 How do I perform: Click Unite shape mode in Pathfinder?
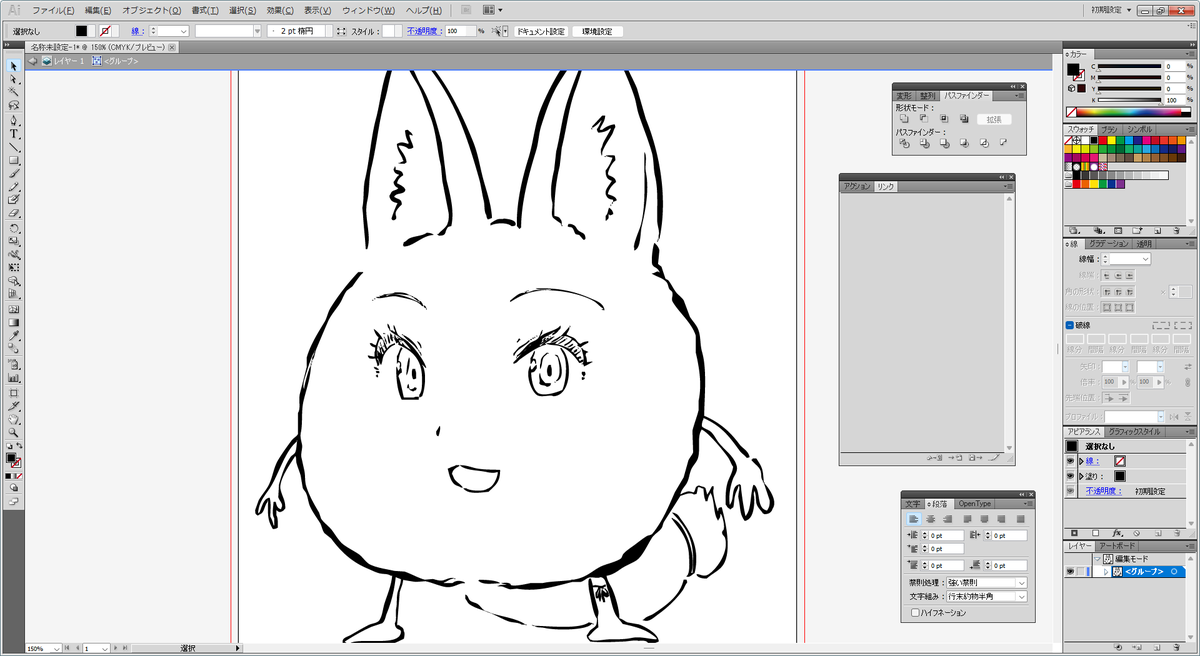tap(904, 119)
